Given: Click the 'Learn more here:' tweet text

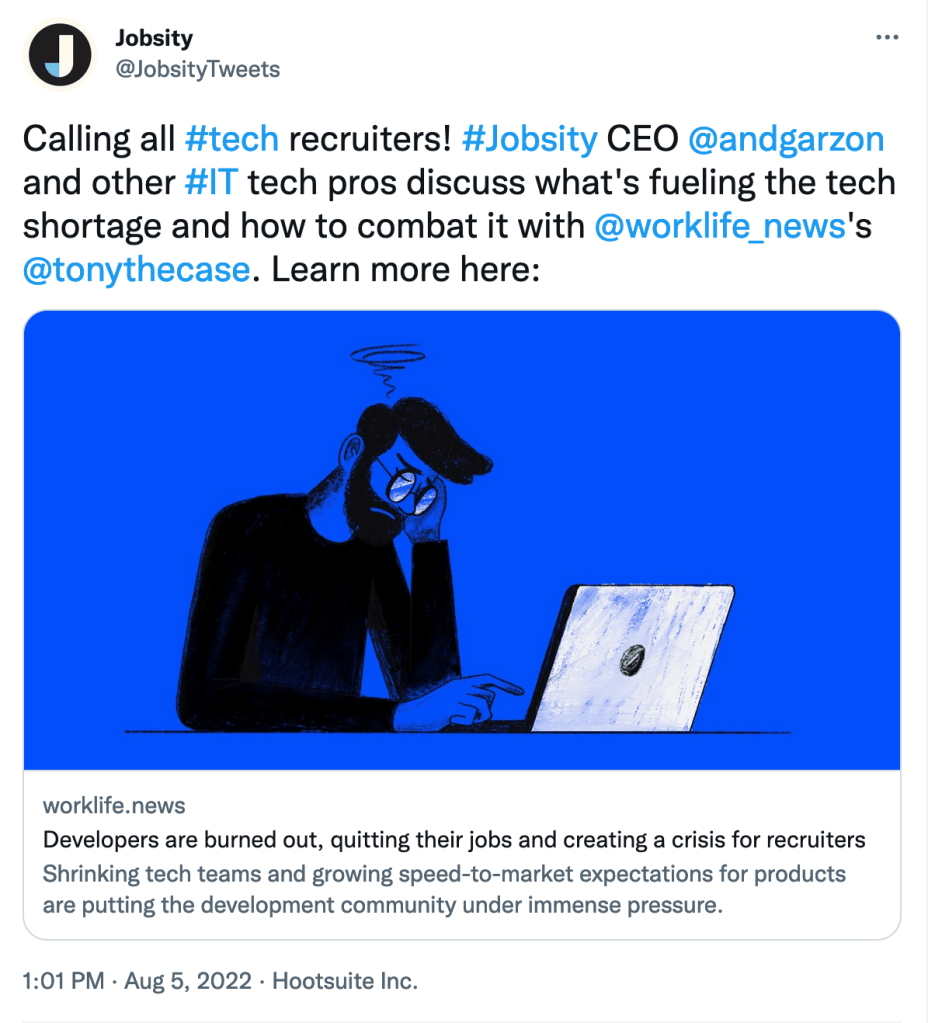Looking at the screenshot, I should coord(405,270).
